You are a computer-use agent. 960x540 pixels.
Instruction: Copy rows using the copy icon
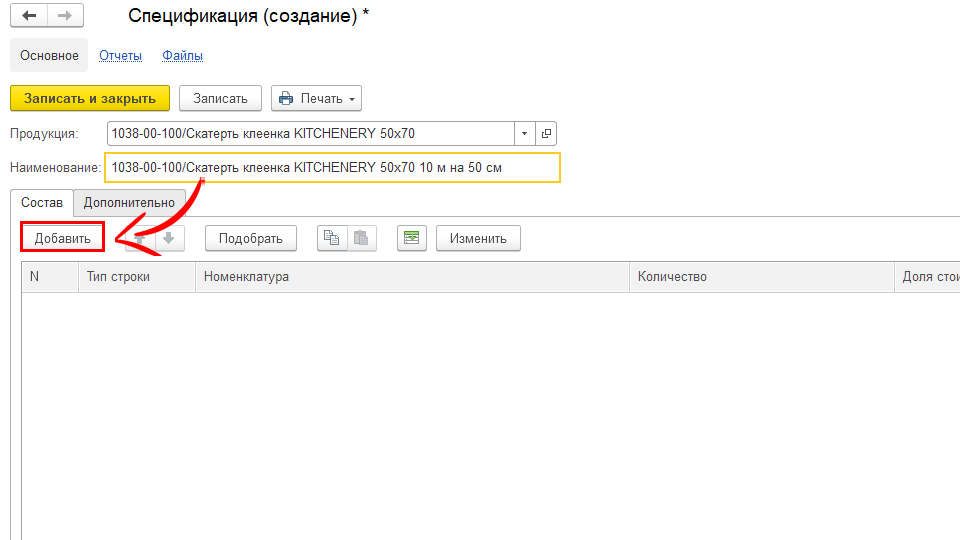click(331, 238)
